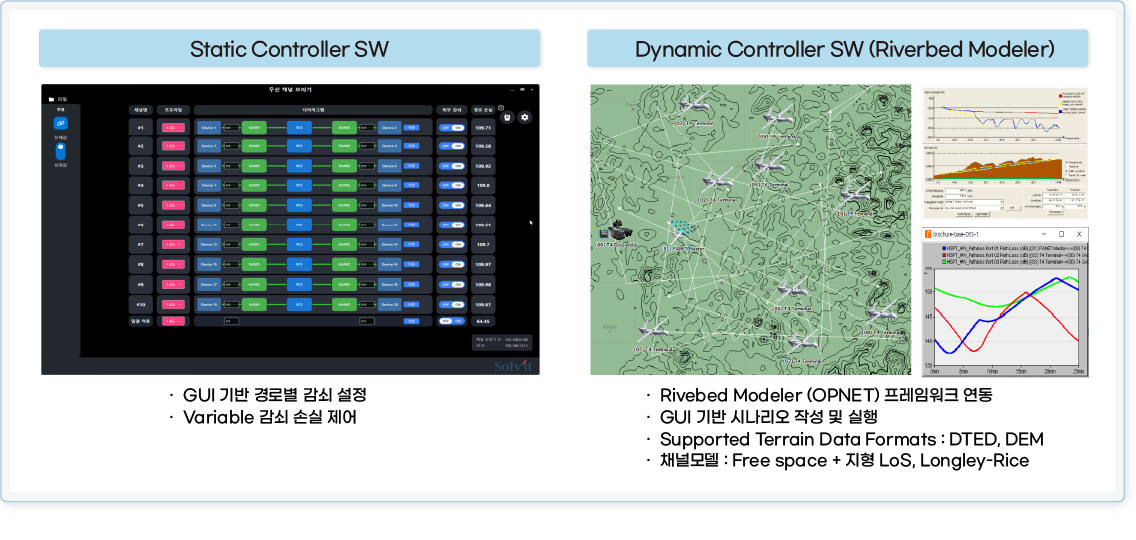Open the gear settings icon in Static Controller
The width and height of the screenshot is (1136, 540).
(525, 117)
